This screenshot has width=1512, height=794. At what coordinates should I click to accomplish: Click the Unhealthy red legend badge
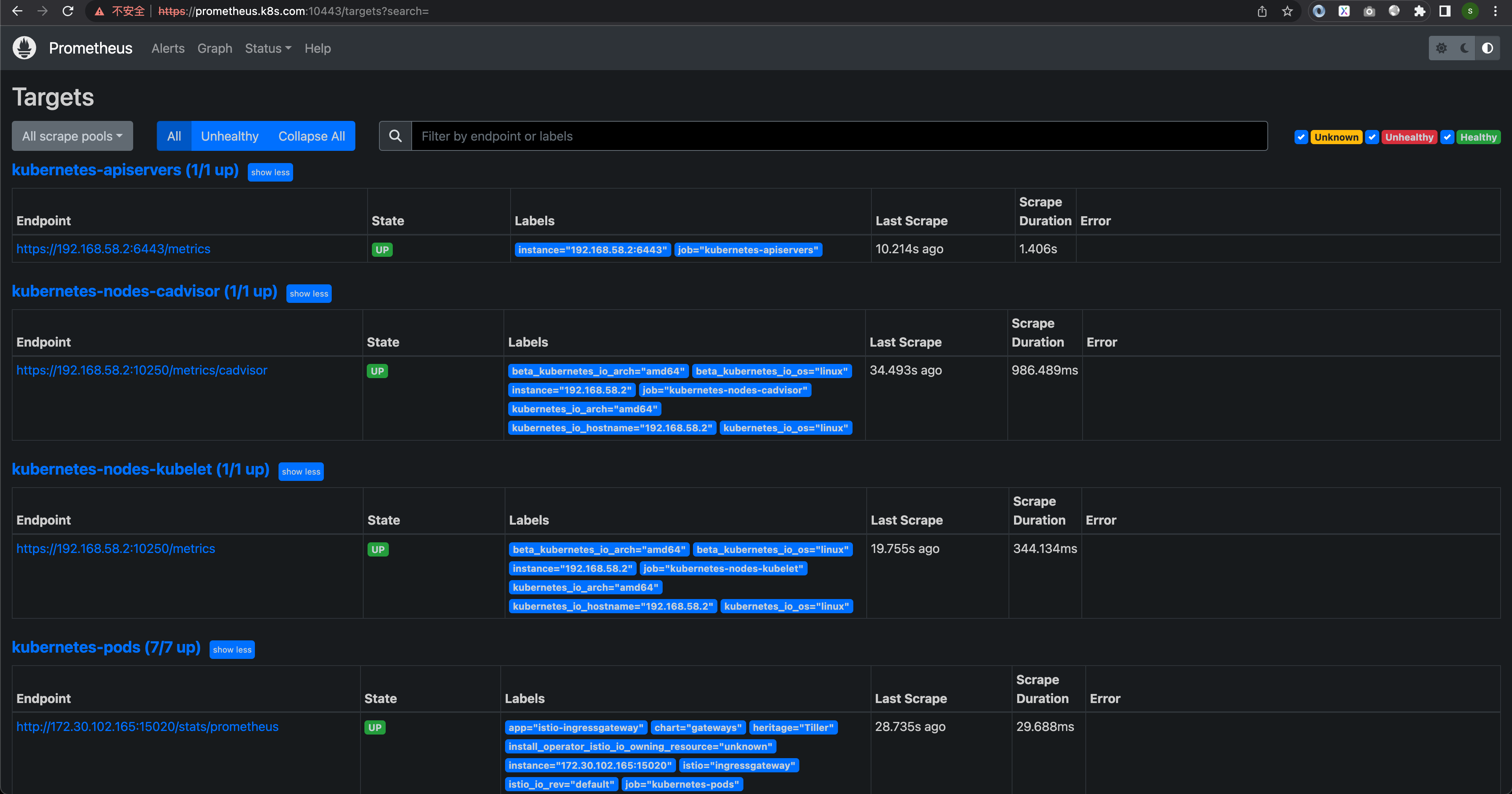click(1409, 137)
